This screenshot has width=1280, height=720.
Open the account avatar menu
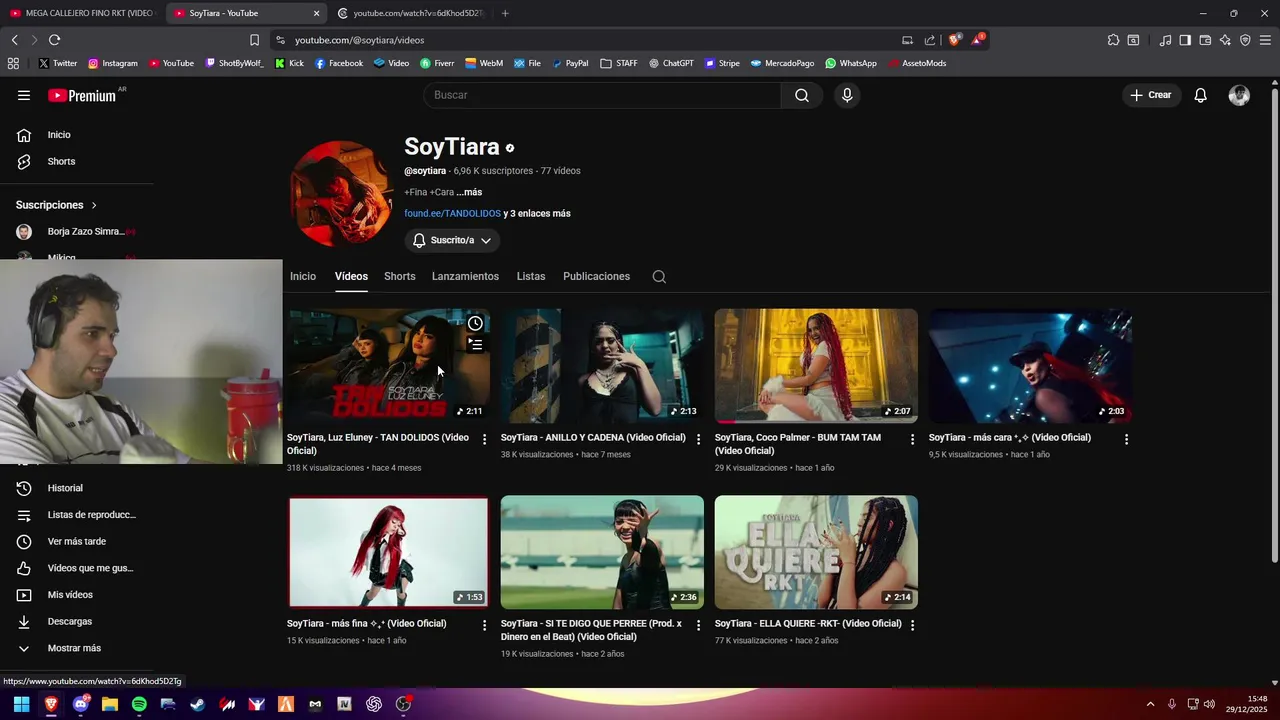(x=1239, y=95)
